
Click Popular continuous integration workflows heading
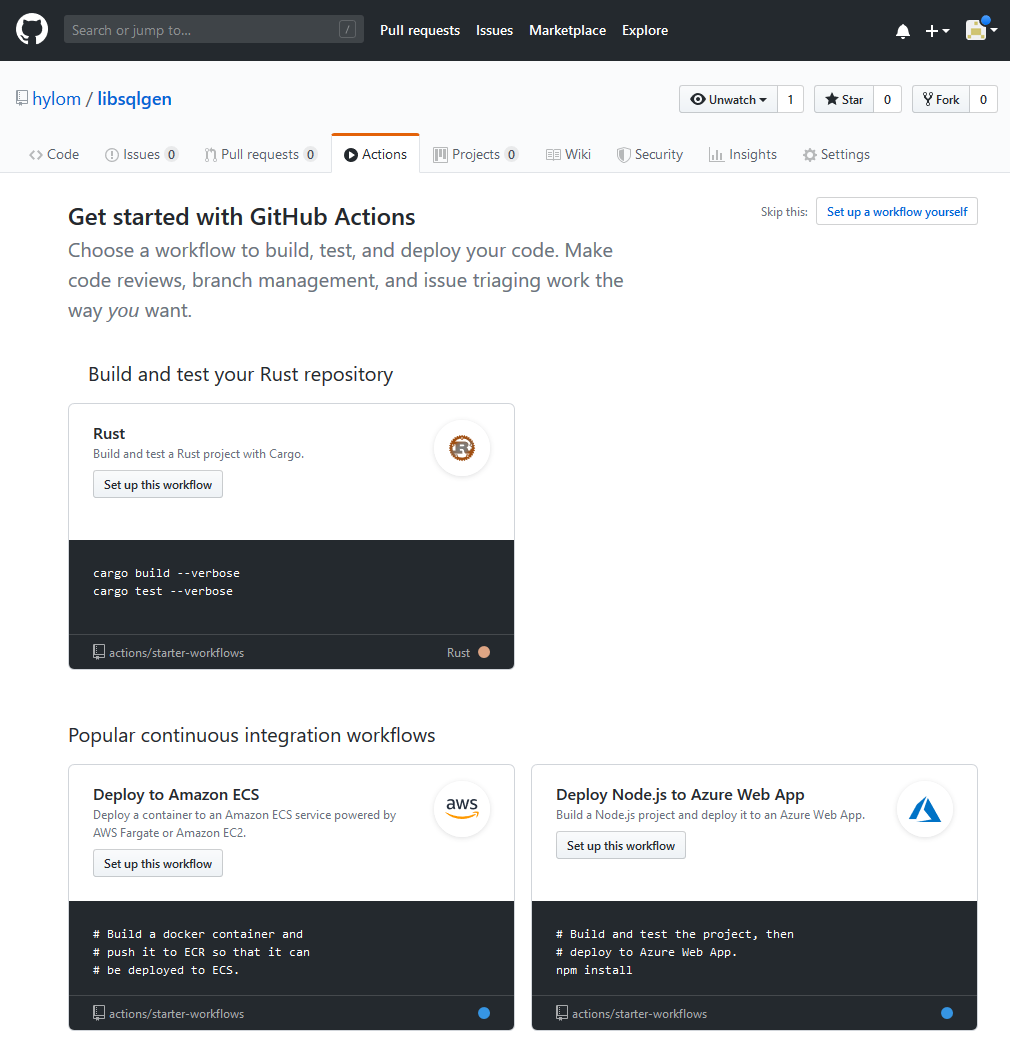pyautogui.click(x=252, y=735)
